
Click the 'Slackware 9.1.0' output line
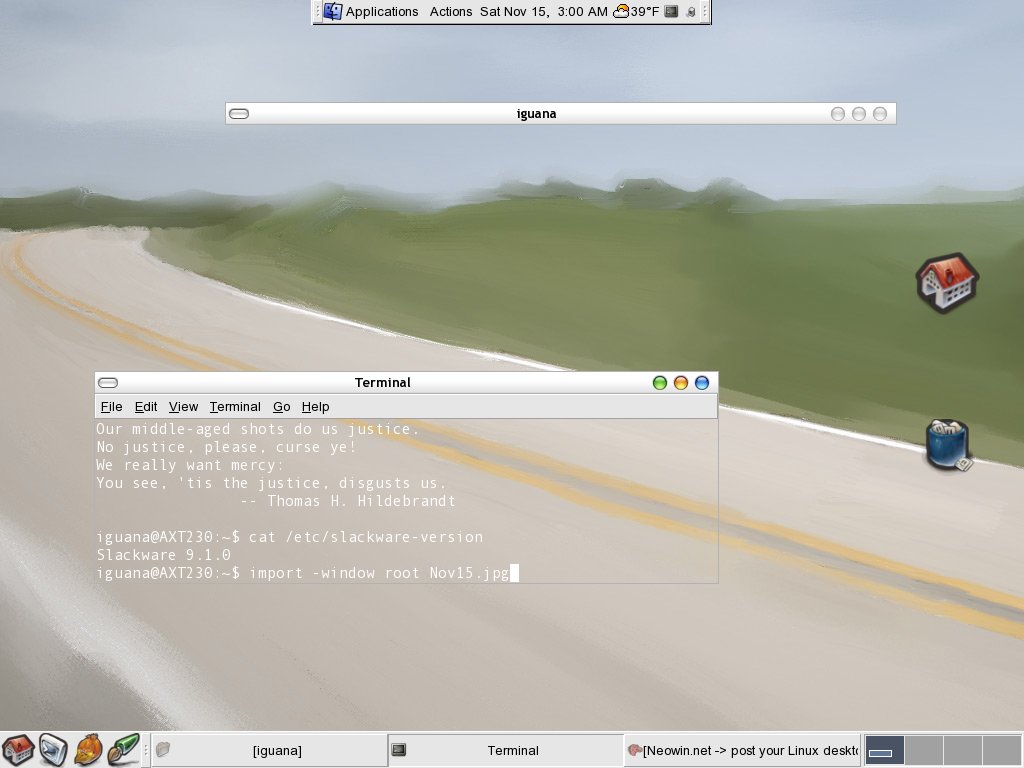[163, 555]
